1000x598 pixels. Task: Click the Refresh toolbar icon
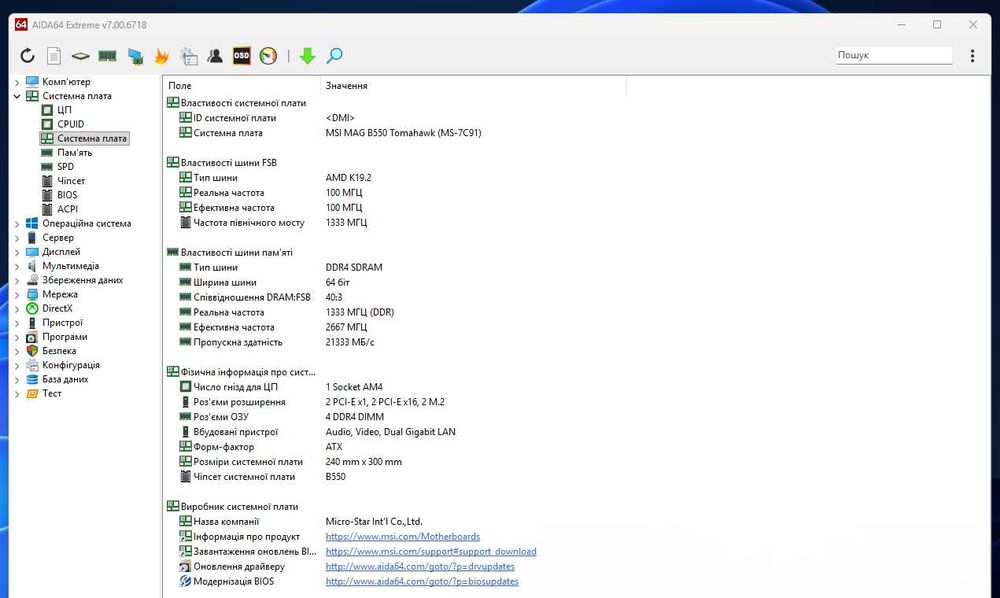coord(27,56)
